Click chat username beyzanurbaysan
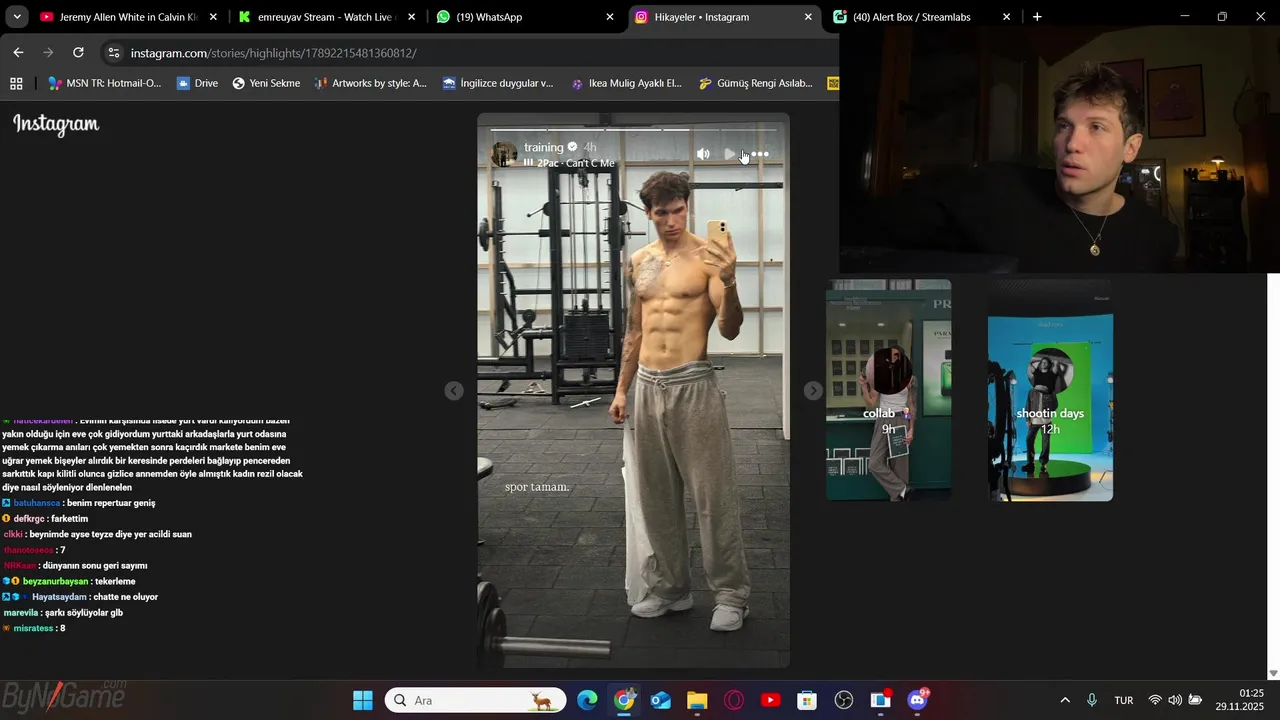The width and height of the screenshot is (1280, 720). click(x=55, y=581)
